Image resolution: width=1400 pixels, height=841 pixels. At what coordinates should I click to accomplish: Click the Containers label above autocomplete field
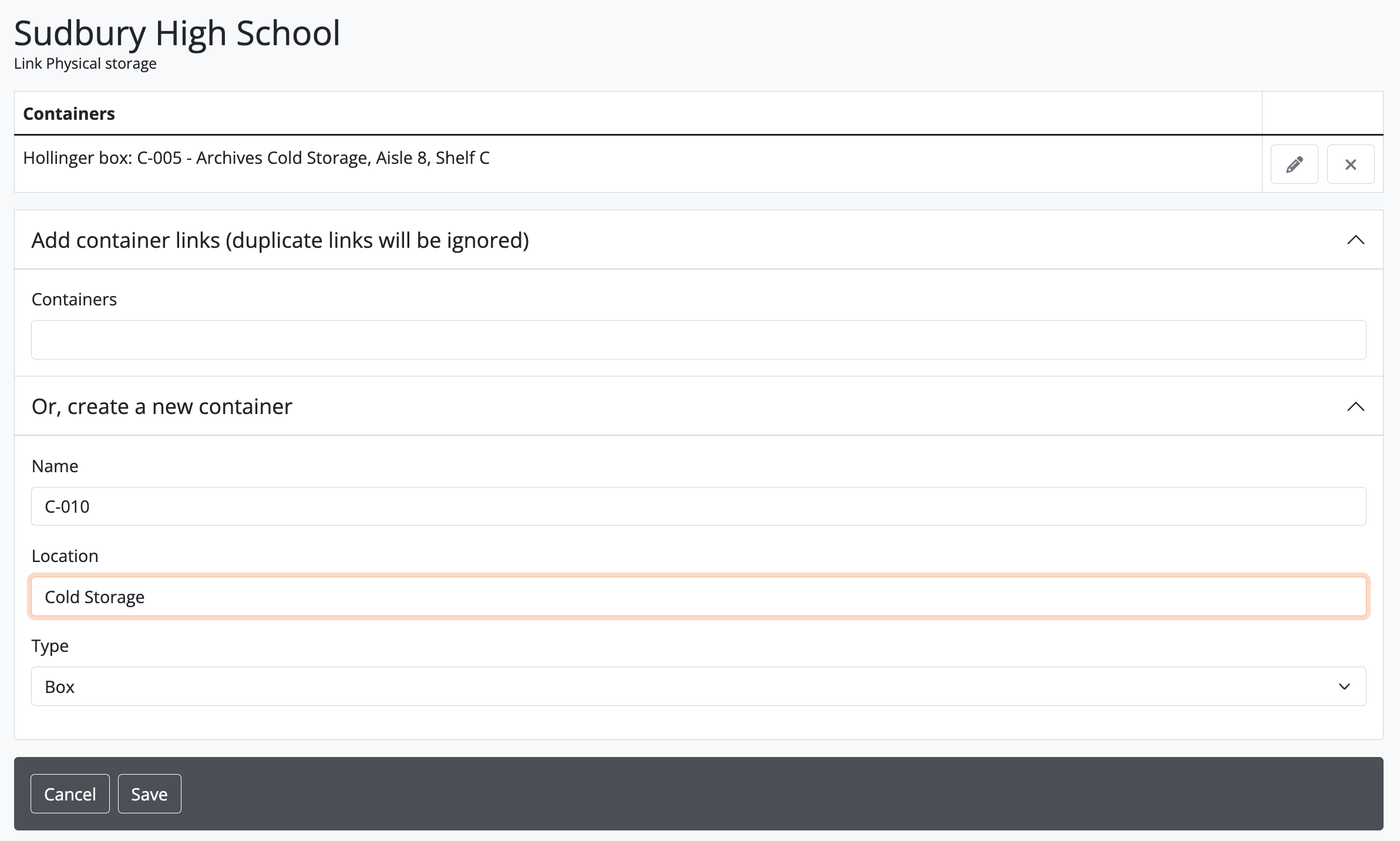74,300
